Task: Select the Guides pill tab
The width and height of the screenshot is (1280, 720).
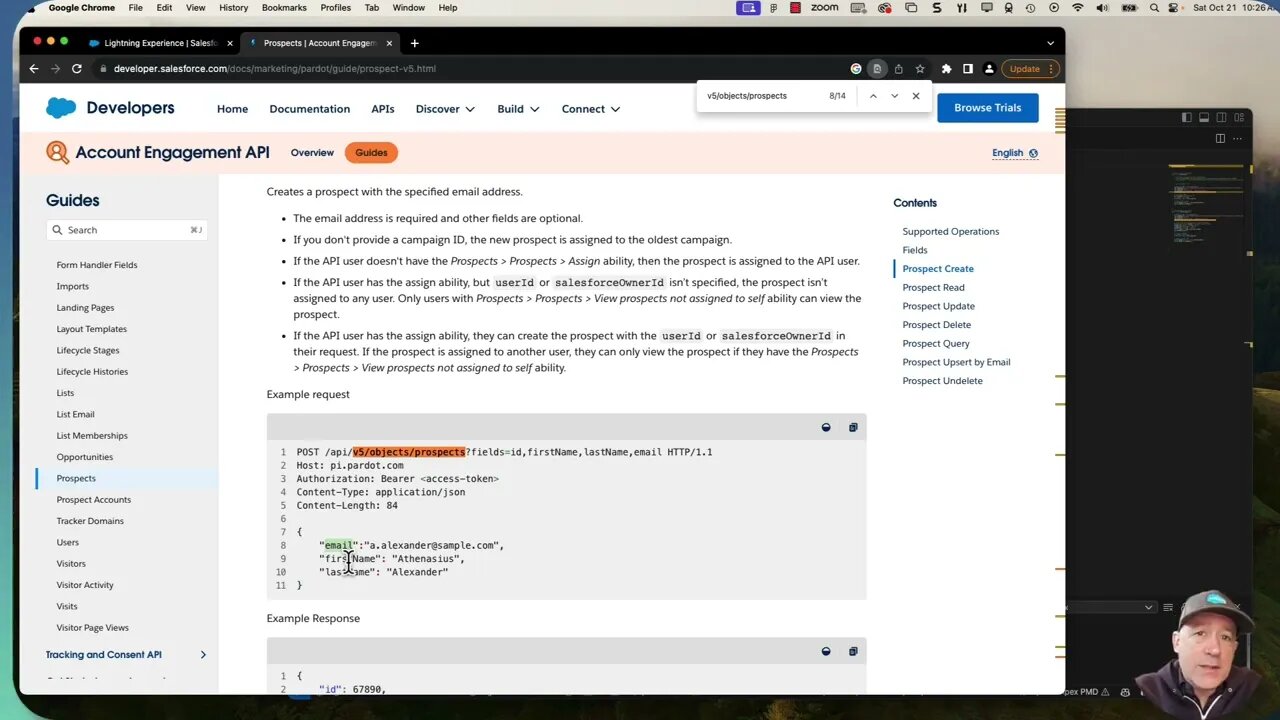Action: click(x=371, y=153)
